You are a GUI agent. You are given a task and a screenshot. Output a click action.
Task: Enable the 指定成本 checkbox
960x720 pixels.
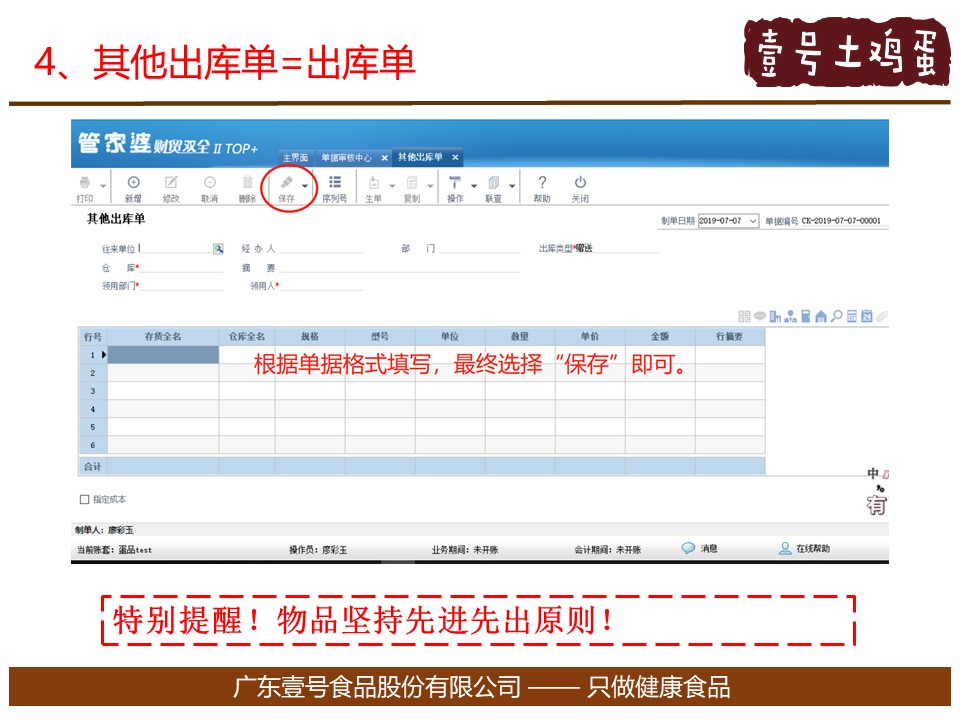(x=84, y=499)
